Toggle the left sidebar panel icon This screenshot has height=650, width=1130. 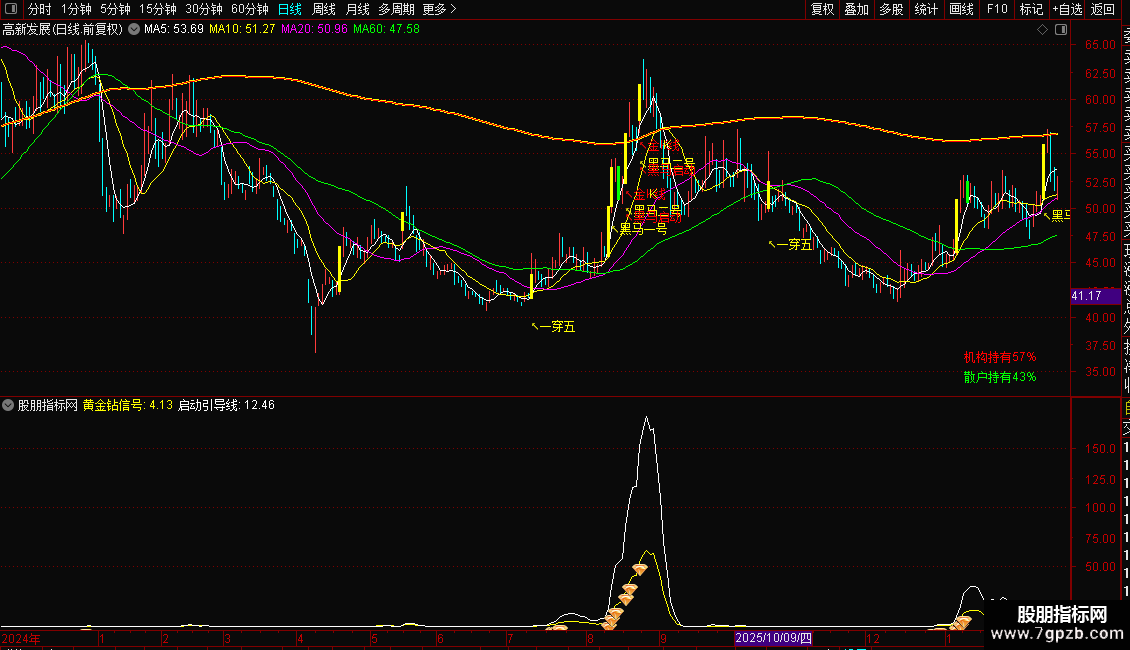pyautogui.click(x=12, y=10)
